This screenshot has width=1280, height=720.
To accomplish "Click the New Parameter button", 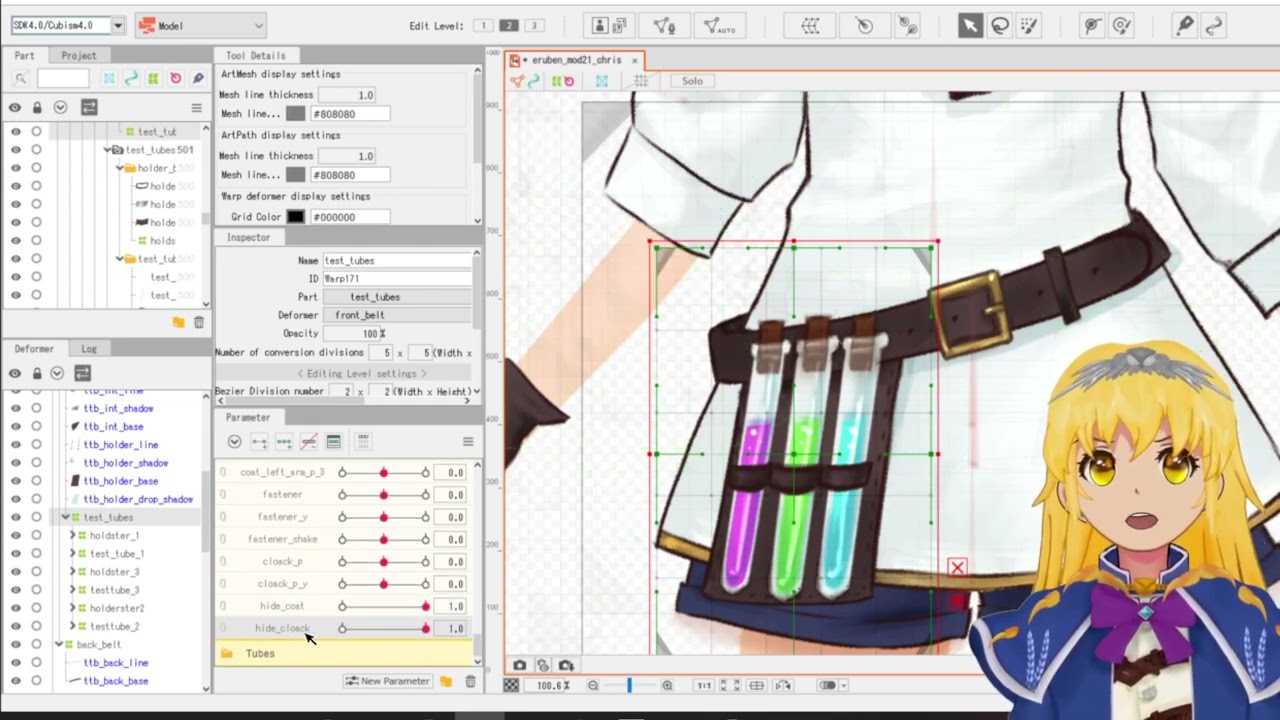I will coord(387,681).
